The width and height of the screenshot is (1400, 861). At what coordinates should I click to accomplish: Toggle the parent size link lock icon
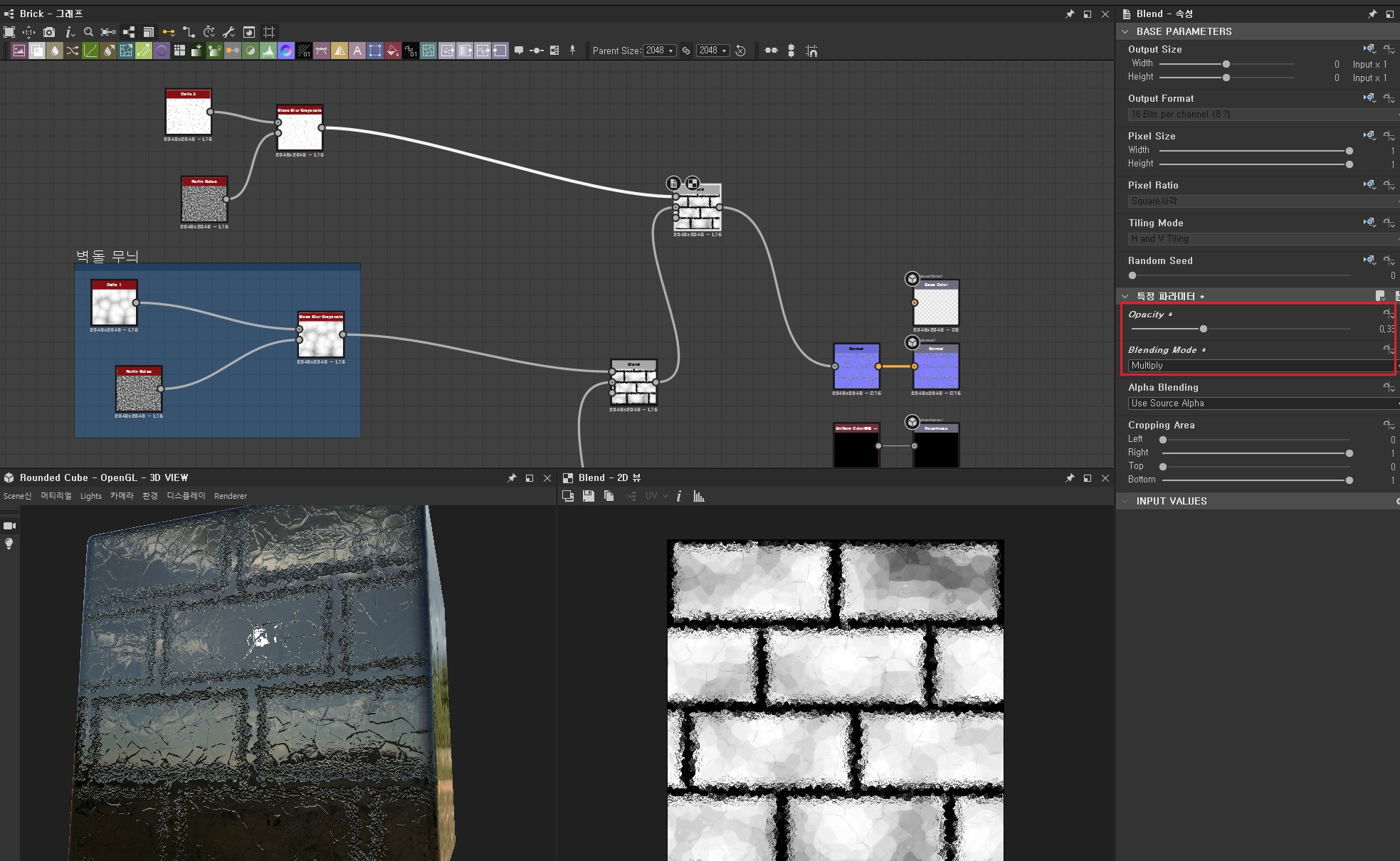coord(686,51)
